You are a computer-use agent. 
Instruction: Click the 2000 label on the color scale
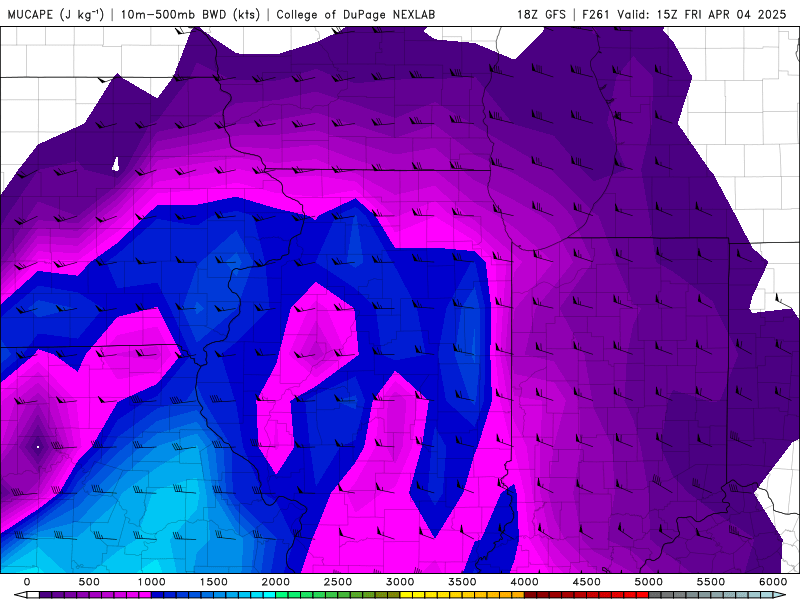pyautogui.click(x=276, y=582)
